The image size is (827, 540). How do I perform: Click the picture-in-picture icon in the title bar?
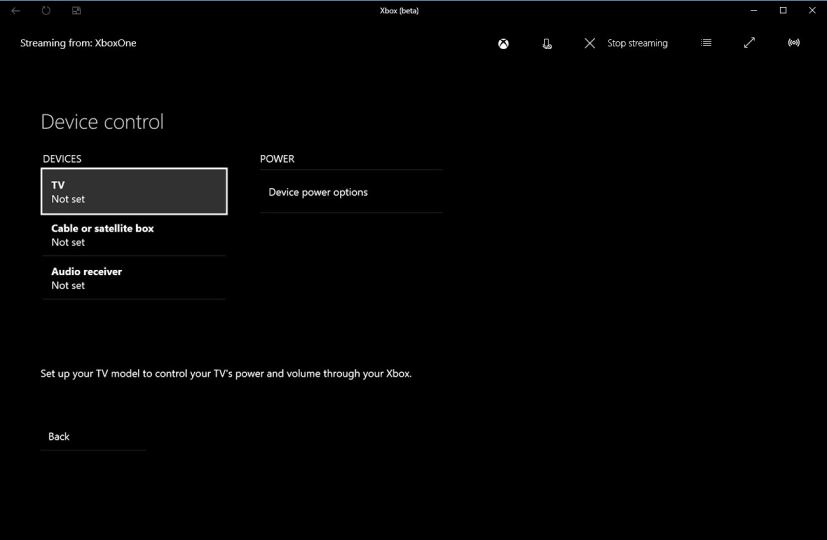77,10
